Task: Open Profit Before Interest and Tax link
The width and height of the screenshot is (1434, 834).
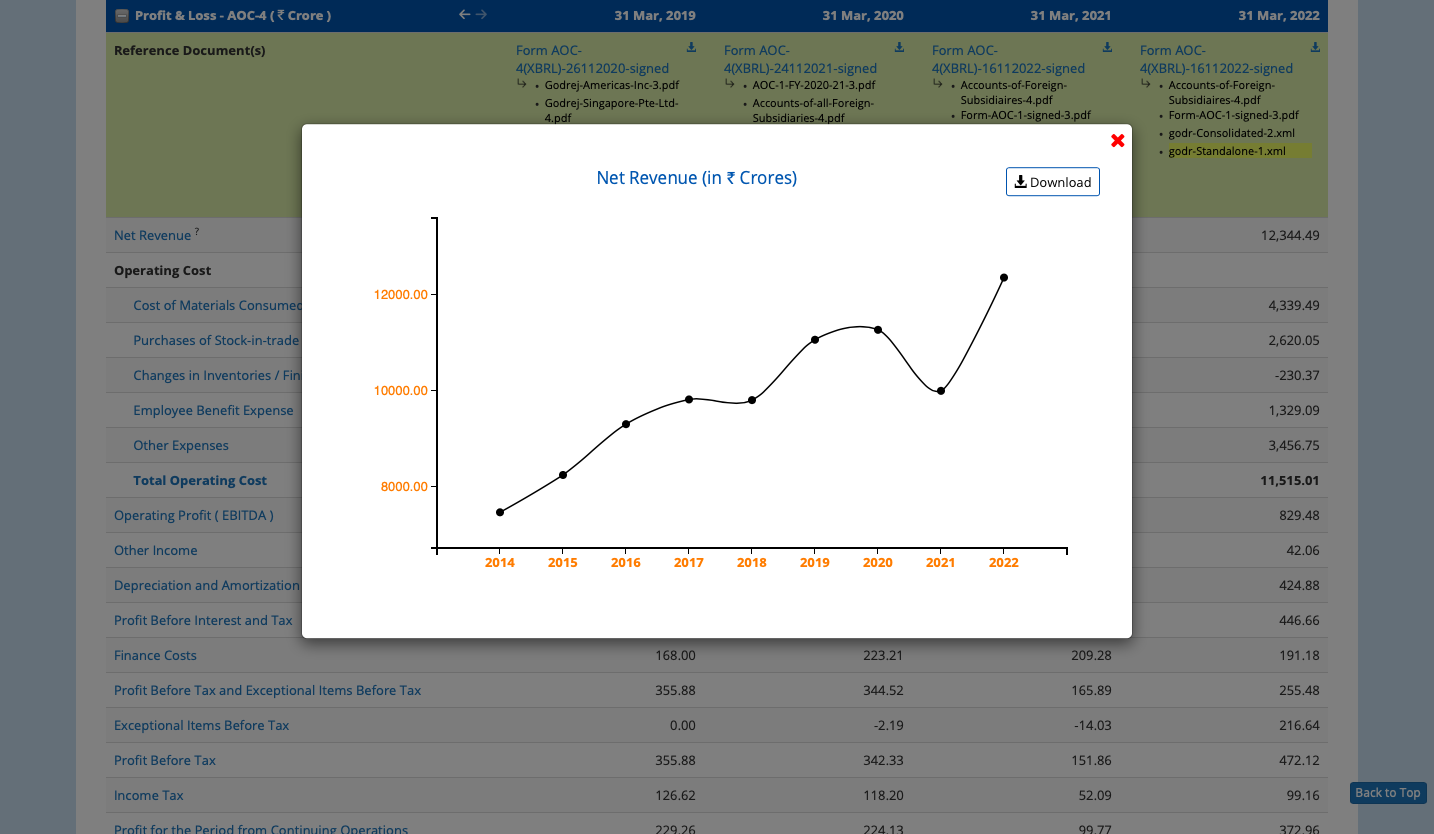Action: 203,621
